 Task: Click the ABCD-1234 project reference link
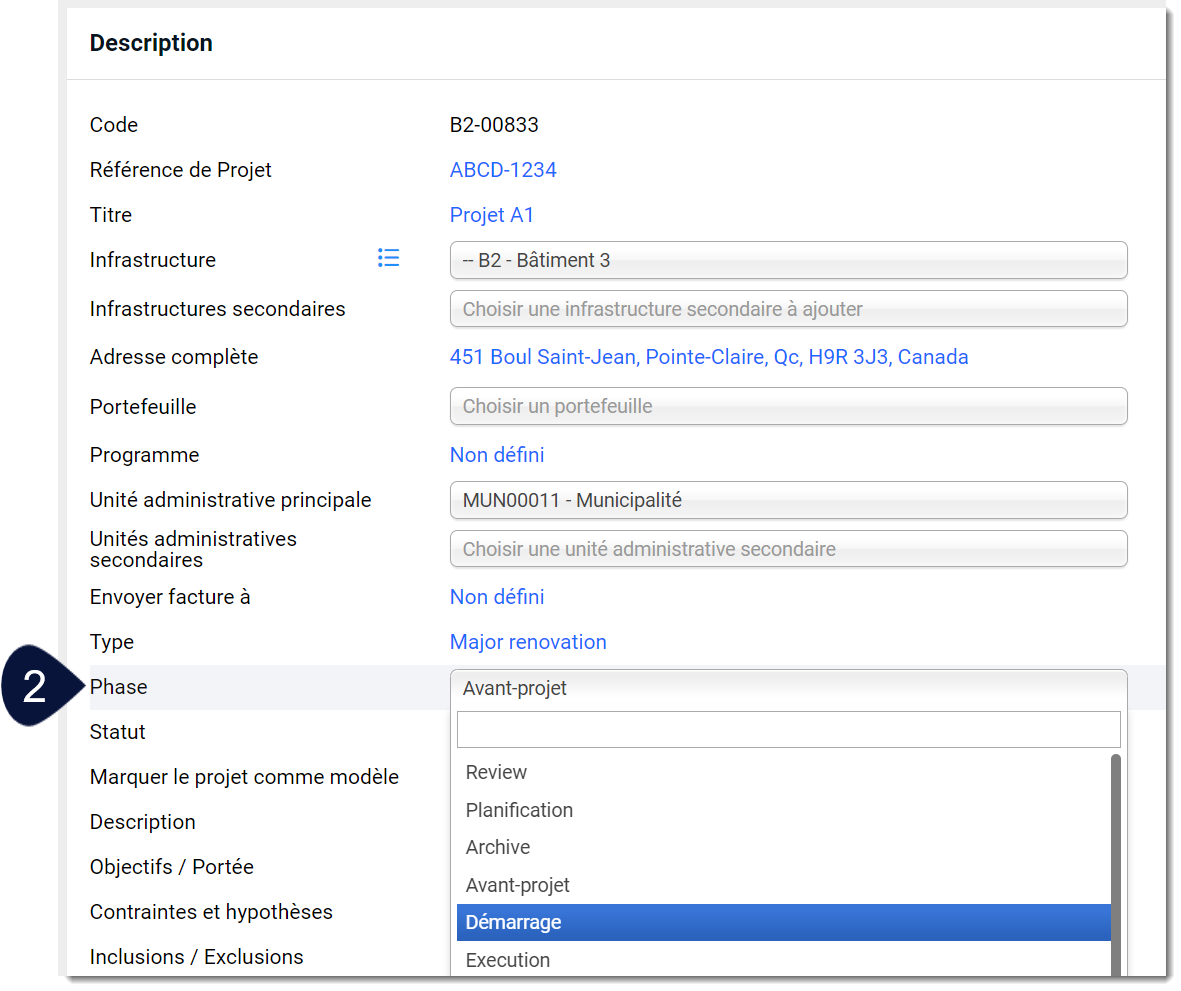coord(503,170)
